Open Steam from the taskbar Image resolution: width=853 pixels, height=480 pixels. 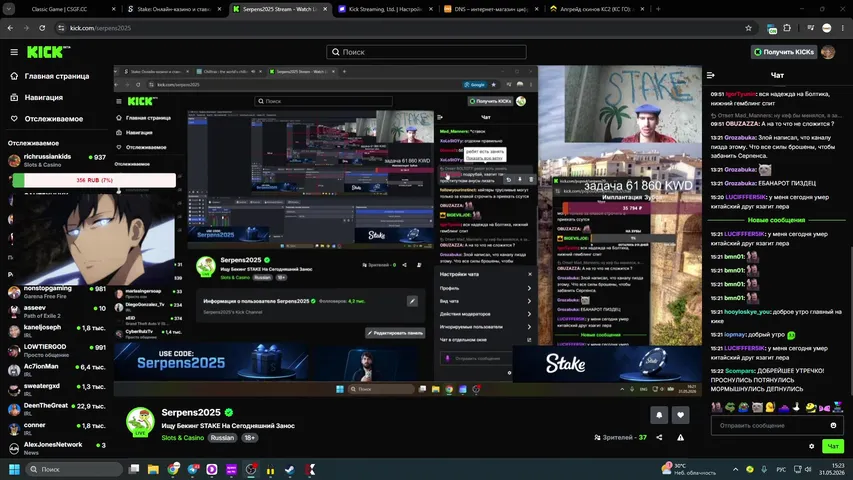[x=290, y=469]
